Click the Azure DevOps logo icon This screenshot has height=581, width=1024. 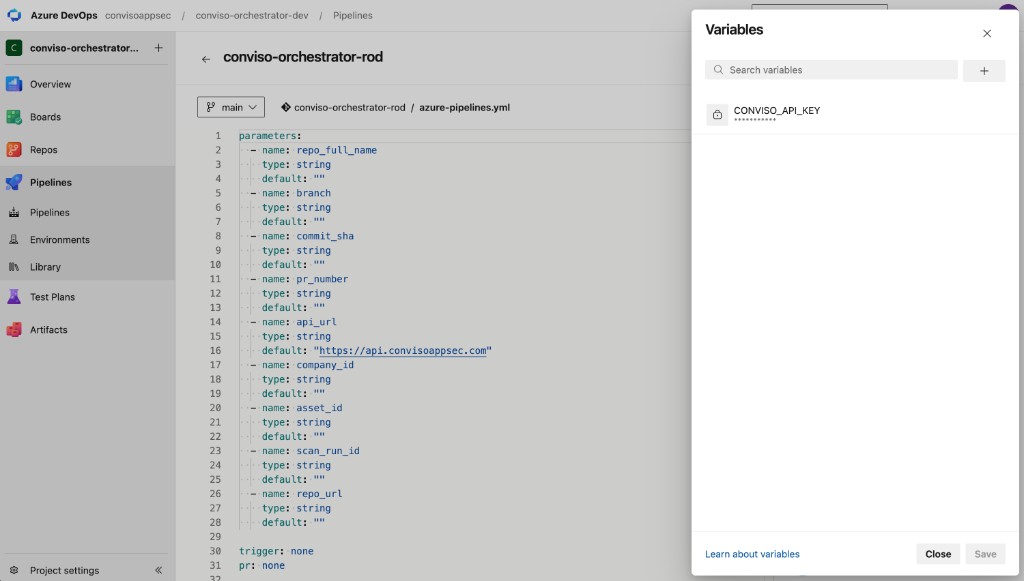[14, 15]
